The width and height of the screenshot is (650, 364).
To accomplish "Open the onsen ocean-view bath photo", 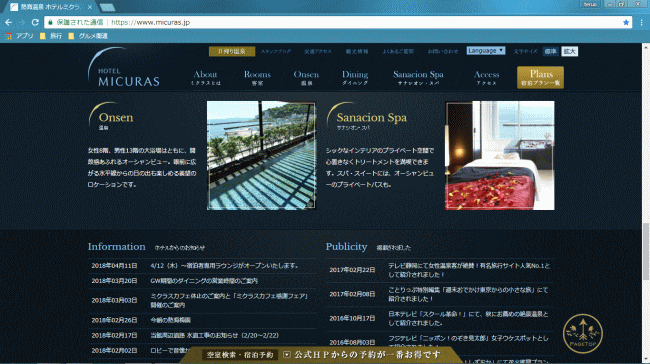I will point(261,155).
